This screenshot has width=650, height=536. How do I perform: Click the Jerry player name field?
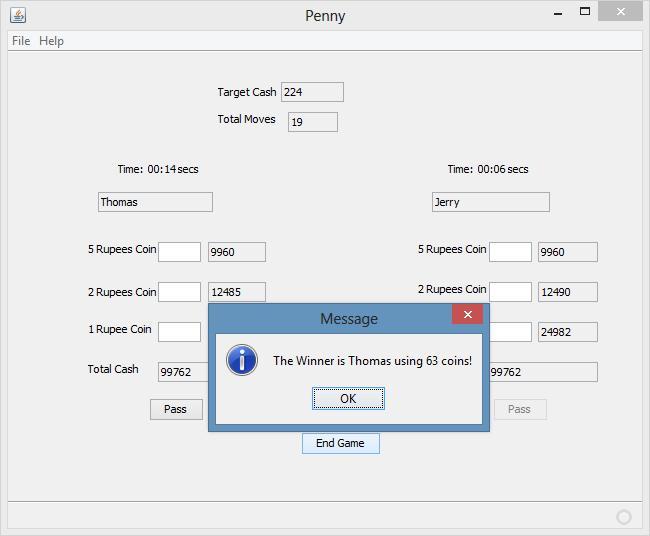click(x=490, y=202)
